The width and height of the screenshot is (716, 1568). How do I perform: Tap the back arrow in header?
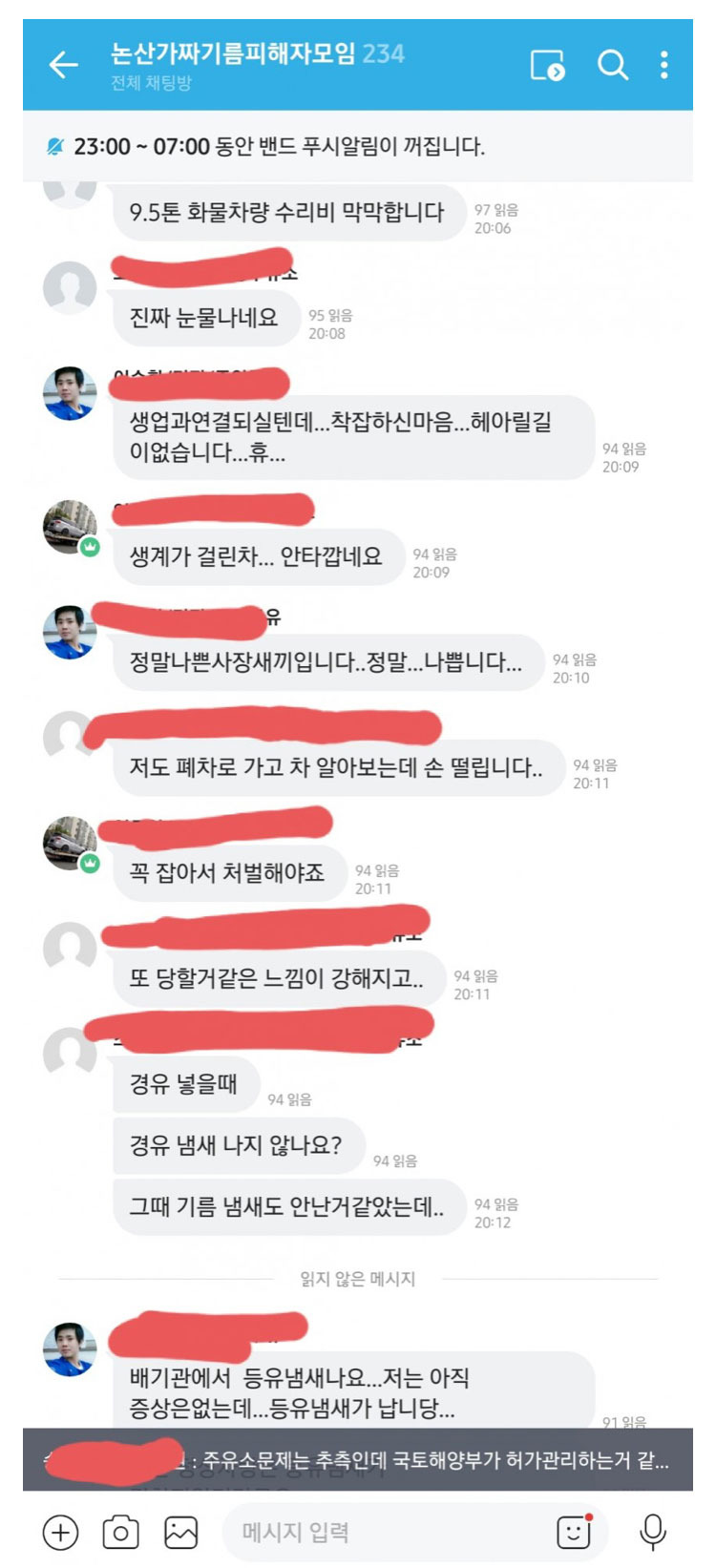pos(63,65)
